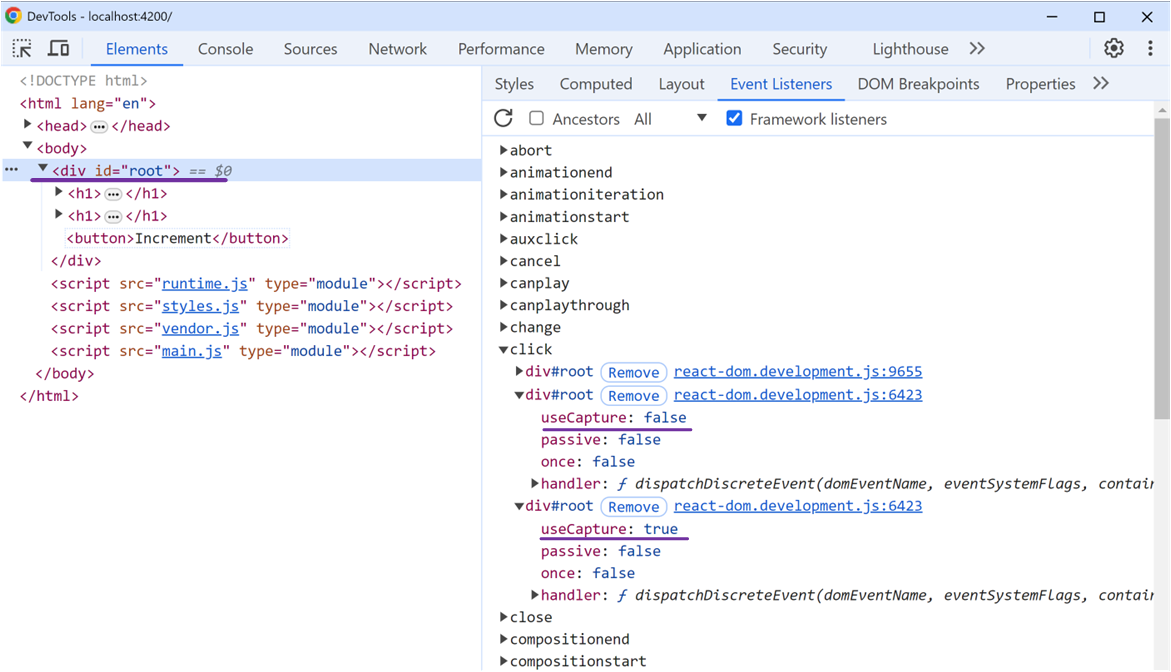Expand the first h1 node arrow
The image size is (1171, 672).
point(58,193)
